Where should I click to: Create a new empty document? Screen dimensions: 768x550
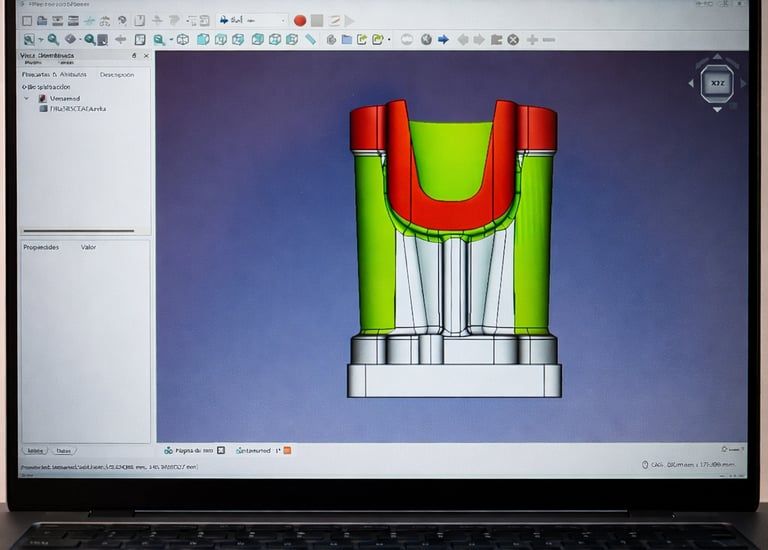tap(27, 21)
